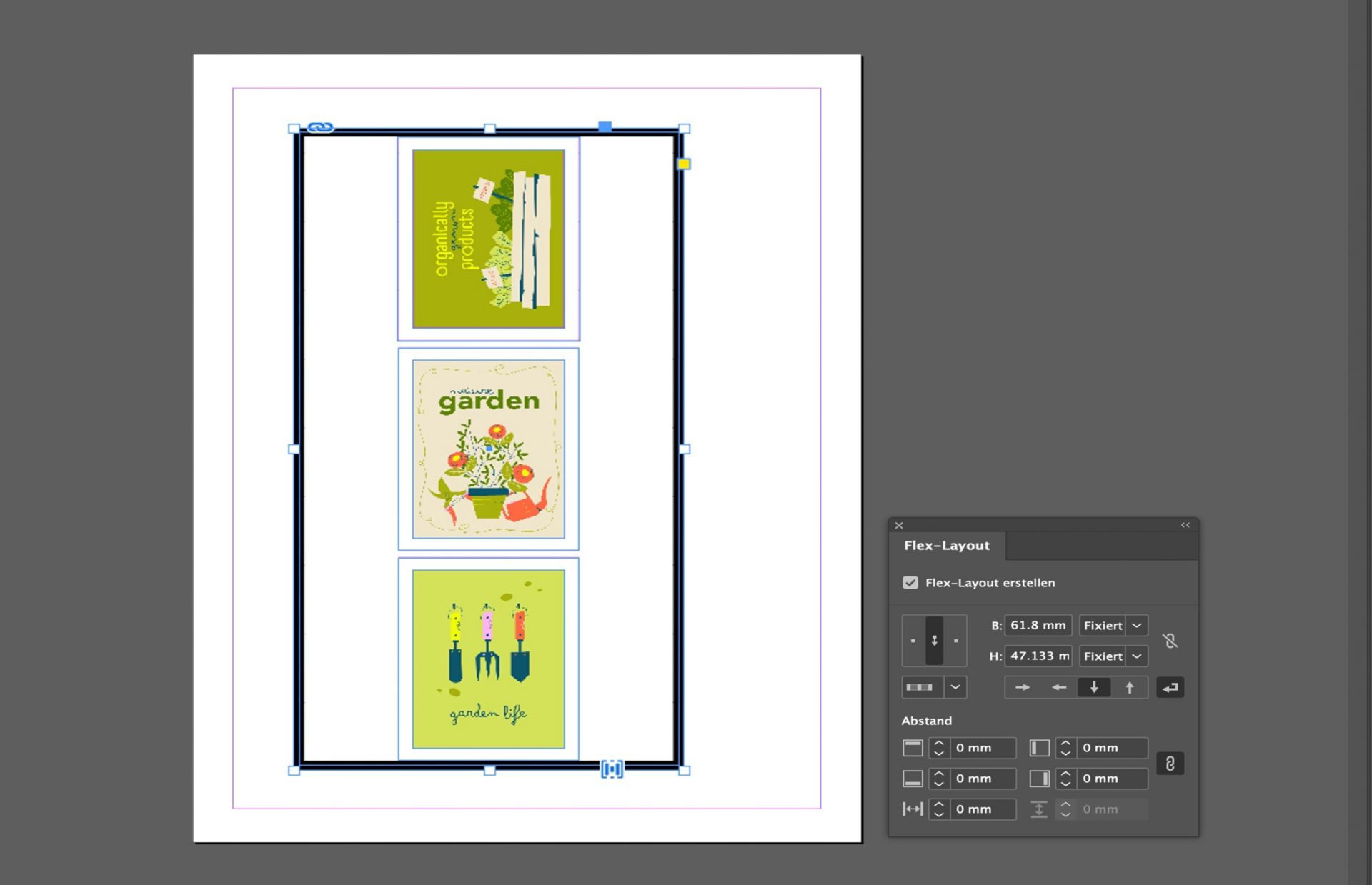1372x885 pixels.
Task: Click the flex indicator icon below the frame
Action: pos(612,770)
